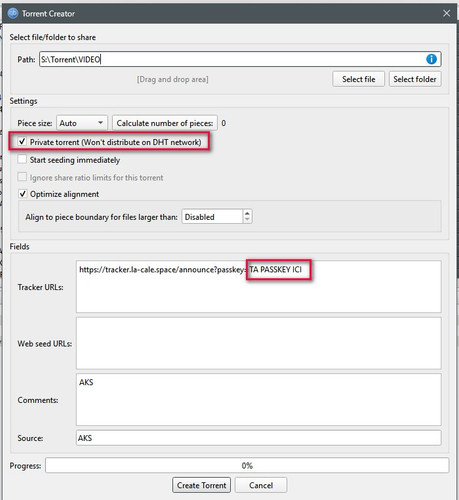Click the Settings section heading
The height and width of the screenshot is (500, 459).
(23, 101)
